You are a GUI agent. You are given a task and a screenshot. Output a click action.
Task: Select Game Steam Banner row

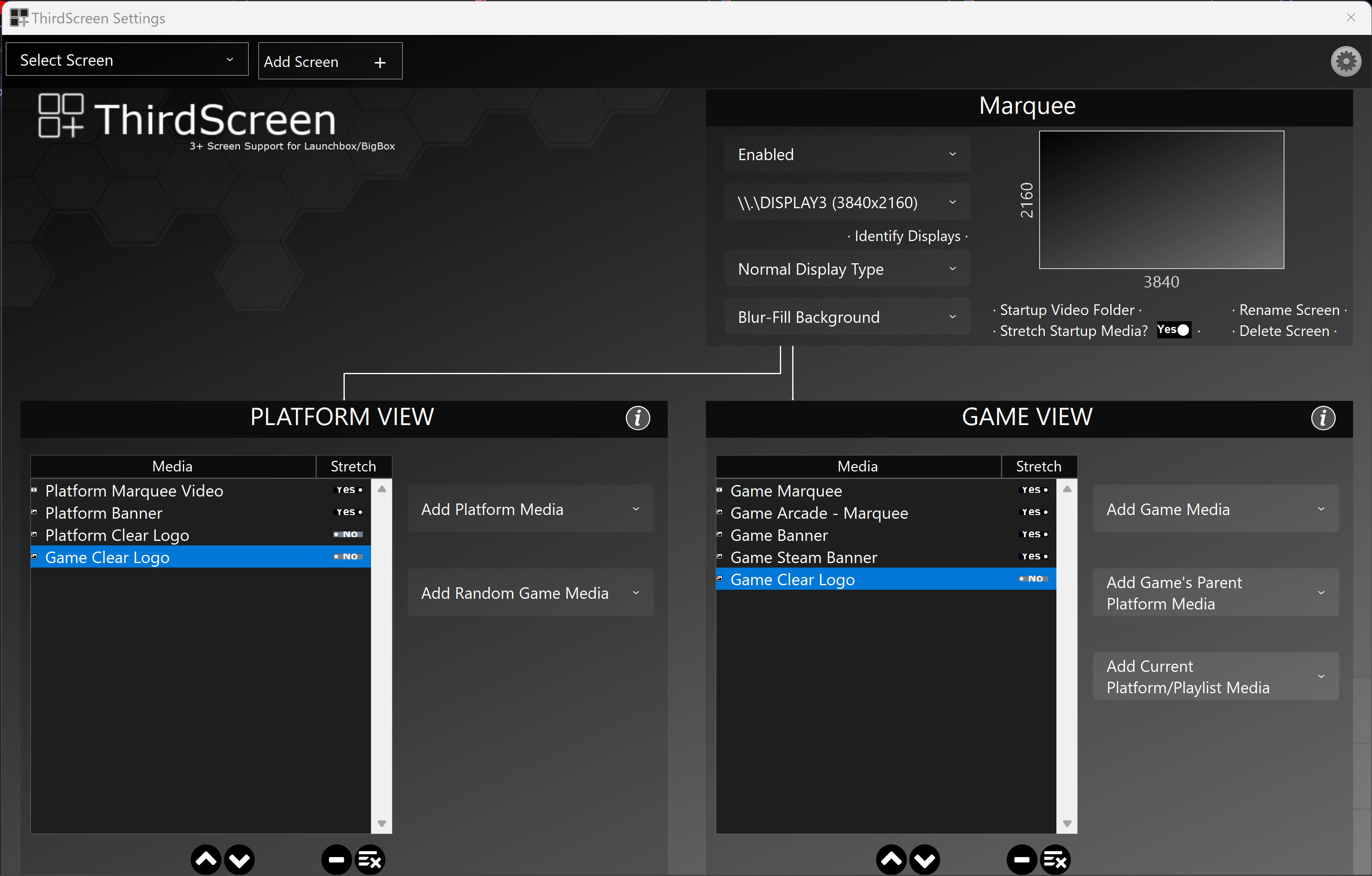pos(886,557)
